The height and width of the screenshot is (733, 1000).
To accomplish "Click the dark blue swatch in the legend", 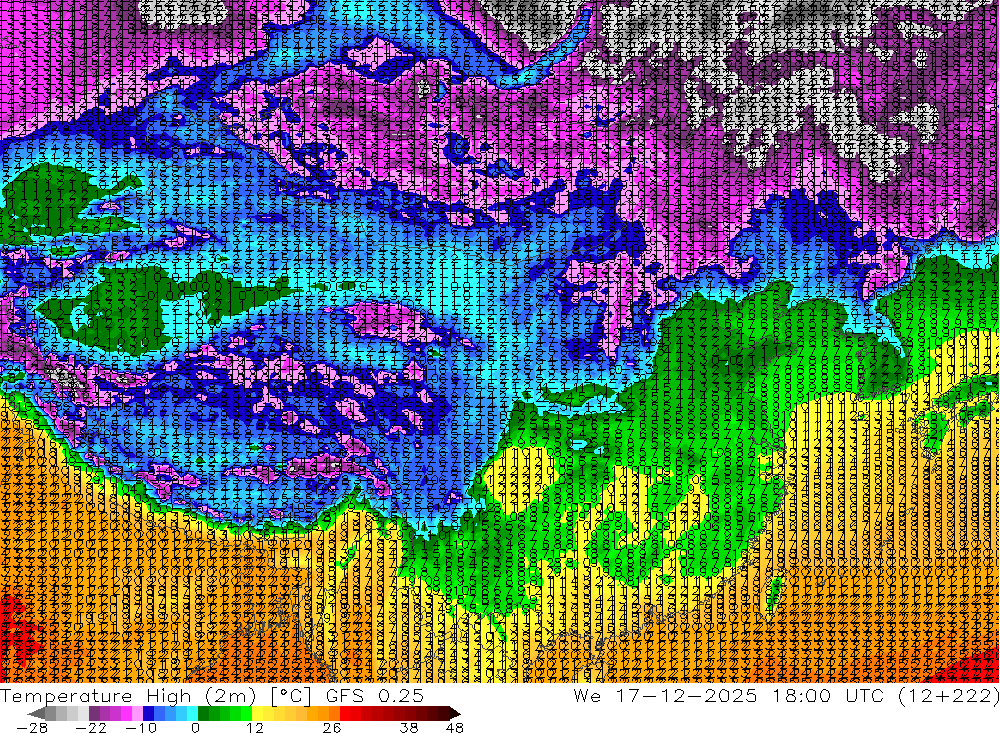I will tap(149, 713).
